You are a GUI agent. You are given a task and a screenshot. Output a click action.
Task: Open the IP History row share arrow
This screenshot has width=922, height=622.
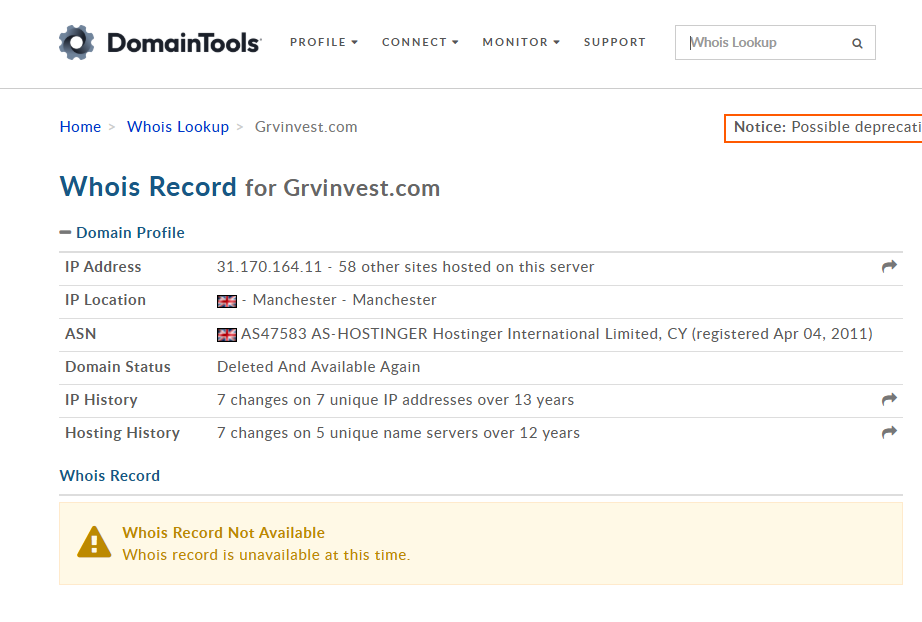pyautogui.click(x=889, y=400)
